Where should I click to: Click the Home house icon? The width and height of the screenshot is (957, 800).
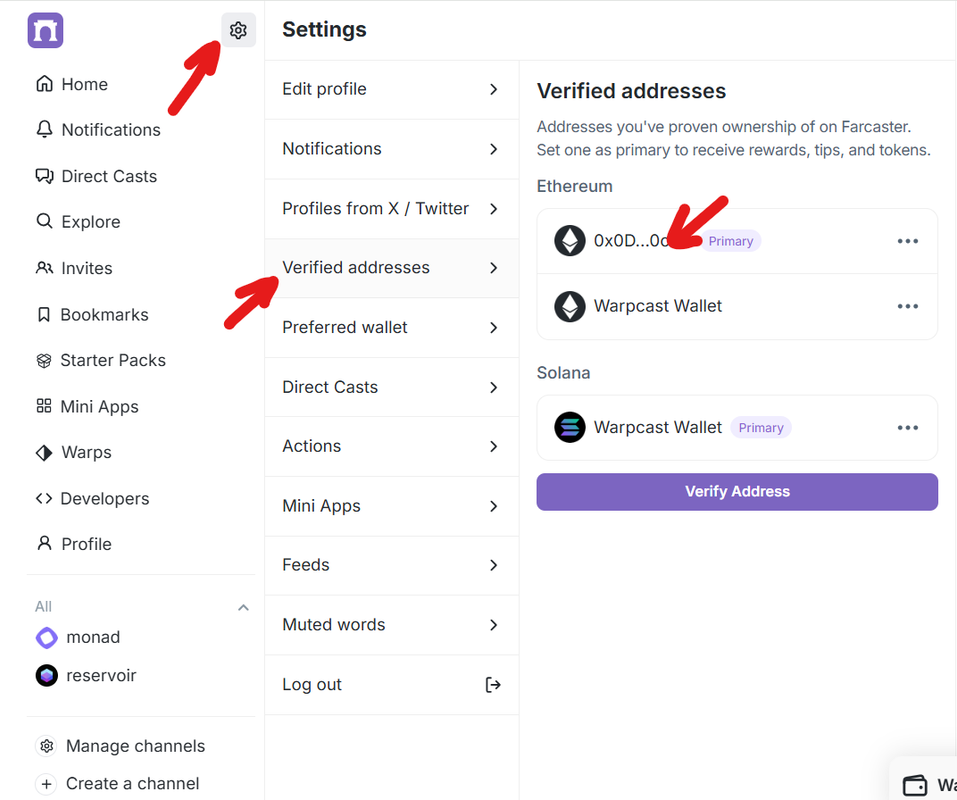tap(44, 84)
